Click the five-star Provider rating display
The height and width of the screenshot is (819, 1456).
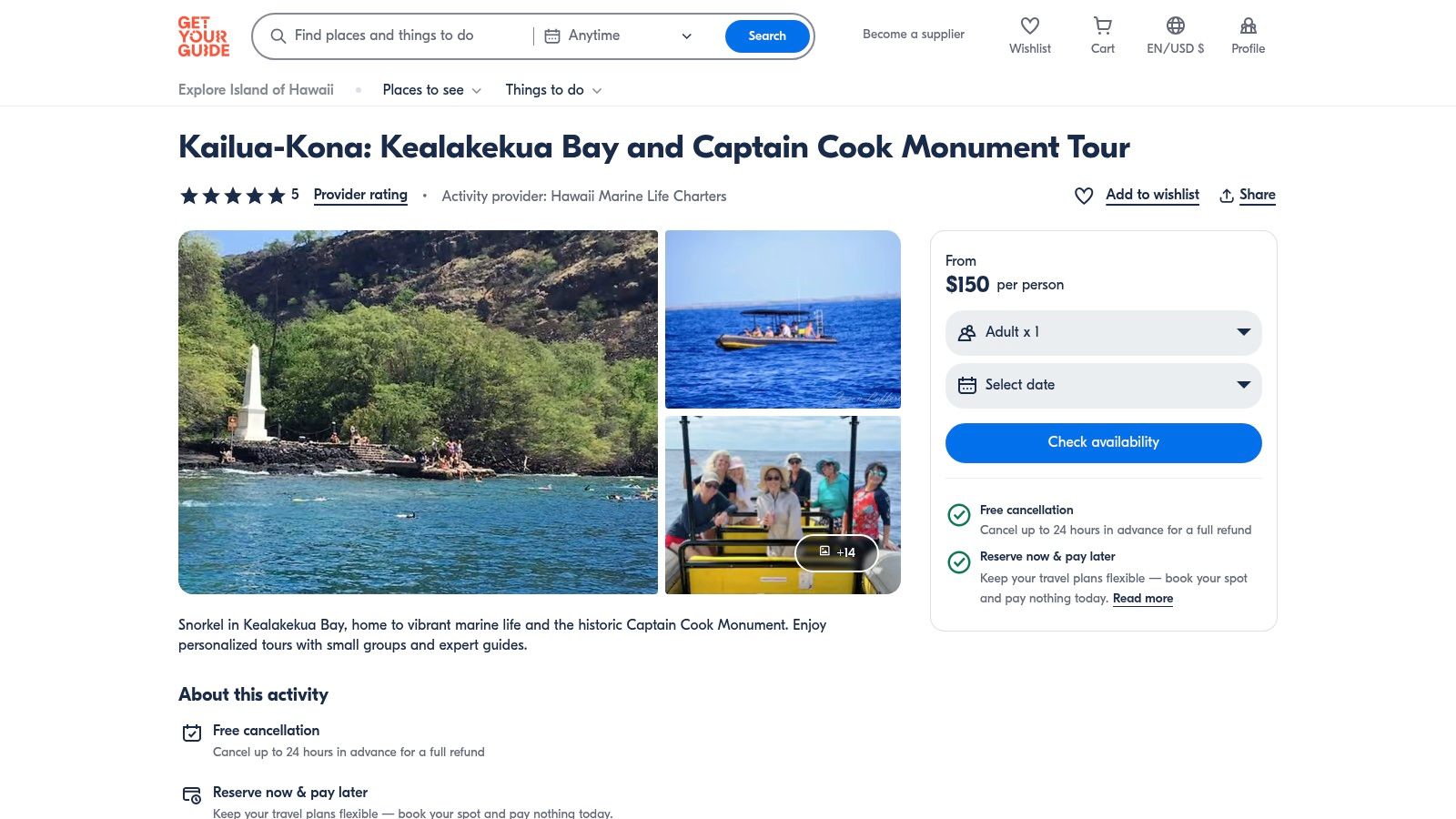point(231,195)
